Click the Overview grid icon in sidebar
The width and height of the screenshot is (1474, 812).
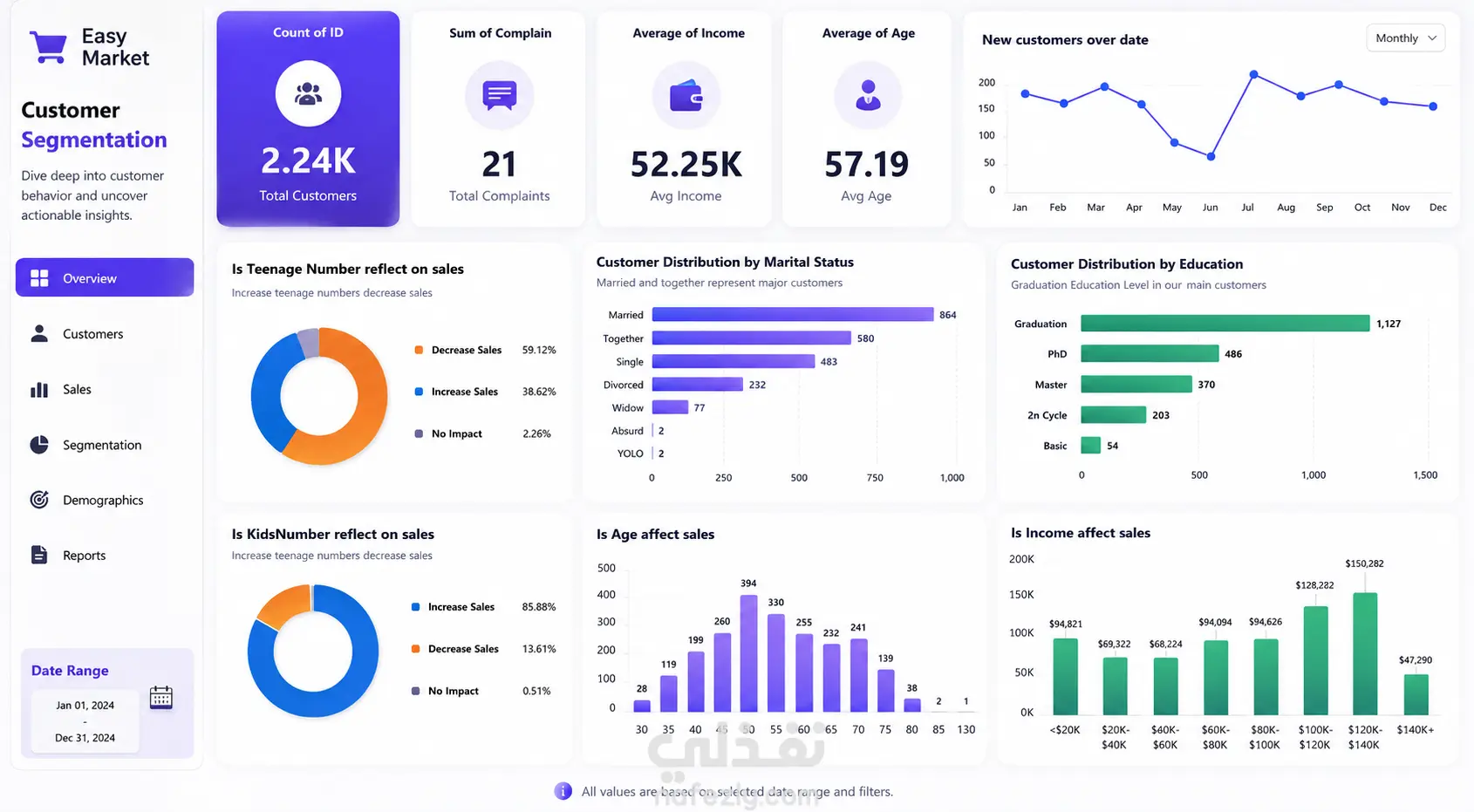pos(39,278)
